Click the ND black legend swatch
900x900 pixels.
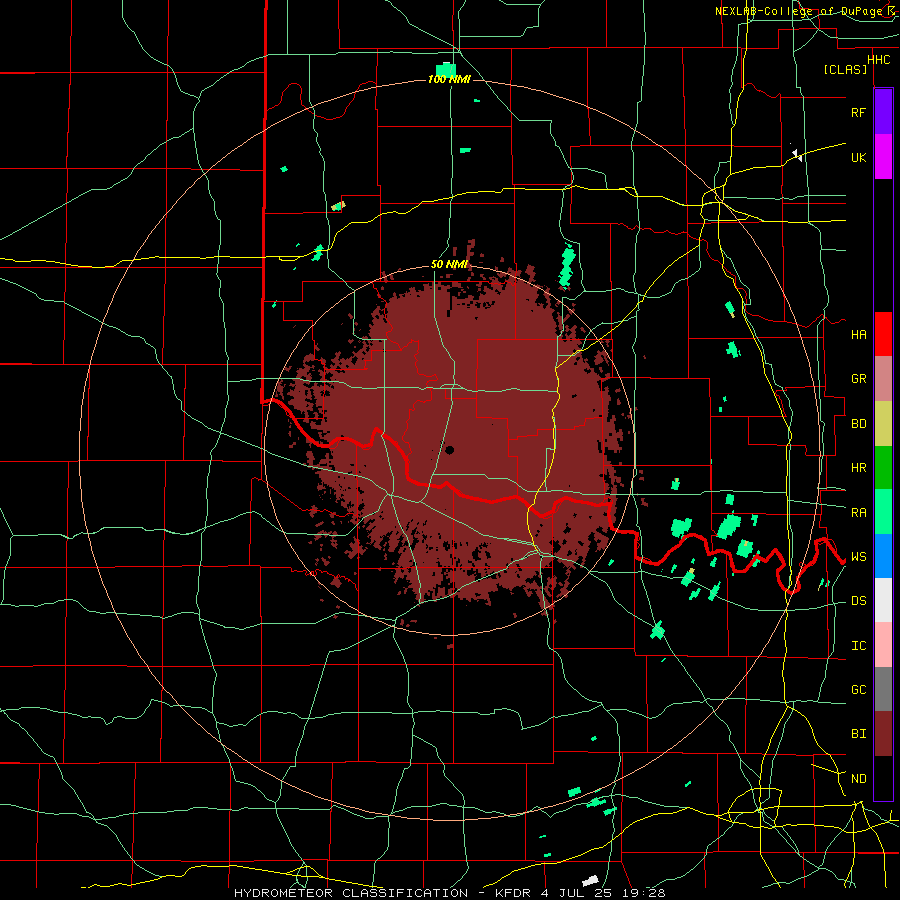pyautogui.click(x=883, y=778)
